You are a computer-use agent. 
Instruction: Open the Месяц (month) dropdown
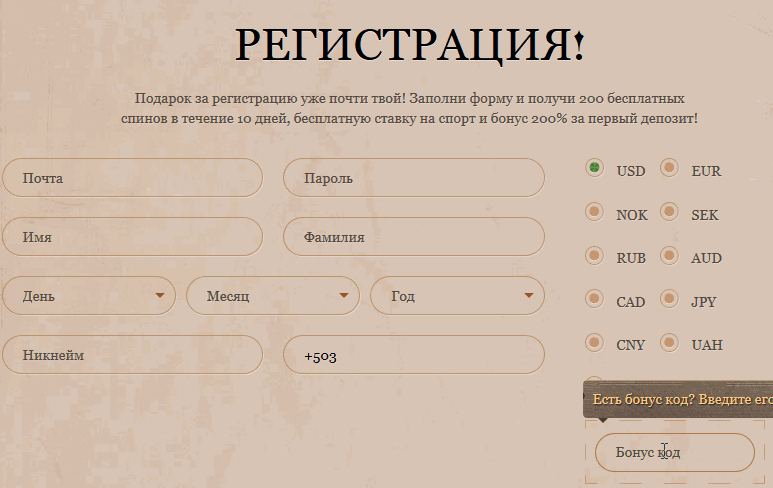click(273, 296)
